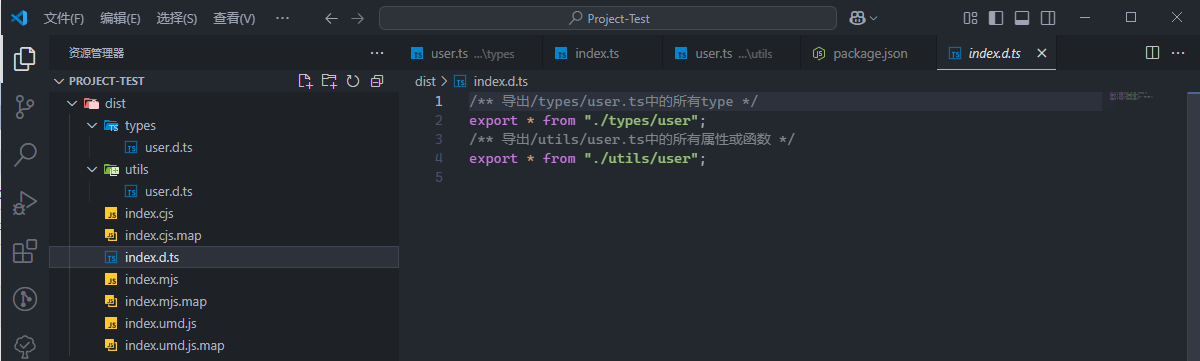1200x361 pixels.
Task: Close the index.d.ts editor tab
Action: (x=1041, y=53)
